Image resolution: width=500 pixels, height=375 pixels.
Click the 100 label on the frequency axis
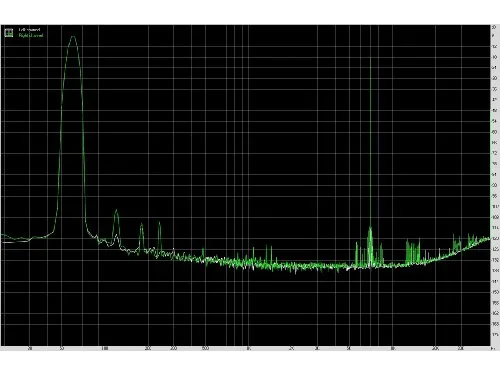tap(104, 349)
